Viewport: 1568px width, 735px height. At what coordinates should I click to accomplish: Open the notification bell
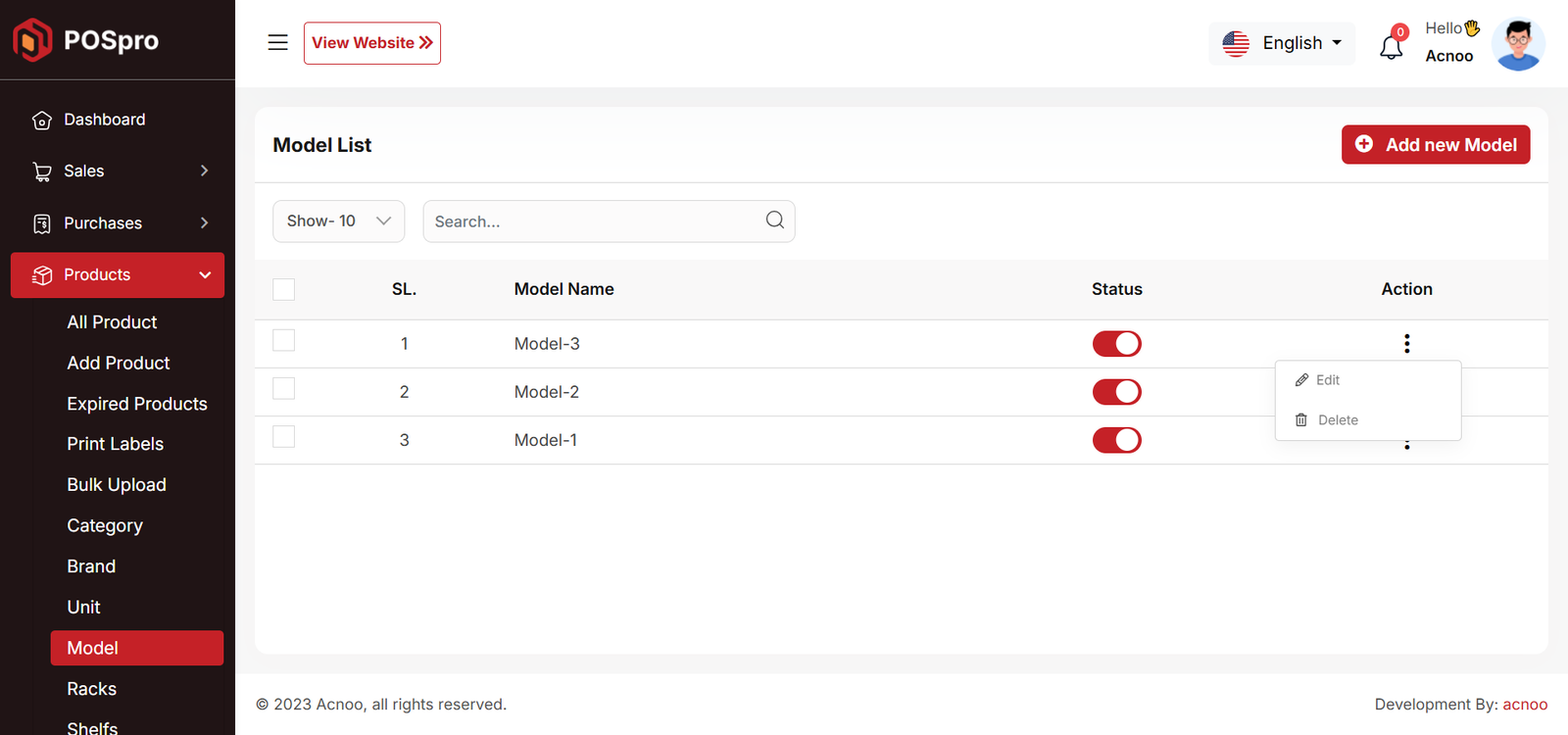[x=1391, y=46]
